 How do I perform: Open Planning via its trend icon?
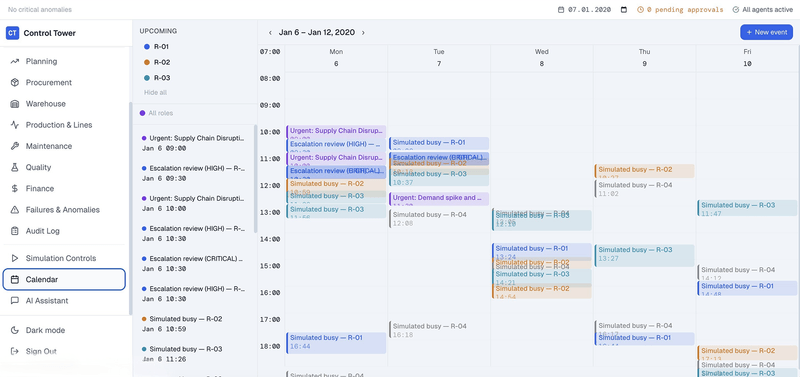point(15,61)
